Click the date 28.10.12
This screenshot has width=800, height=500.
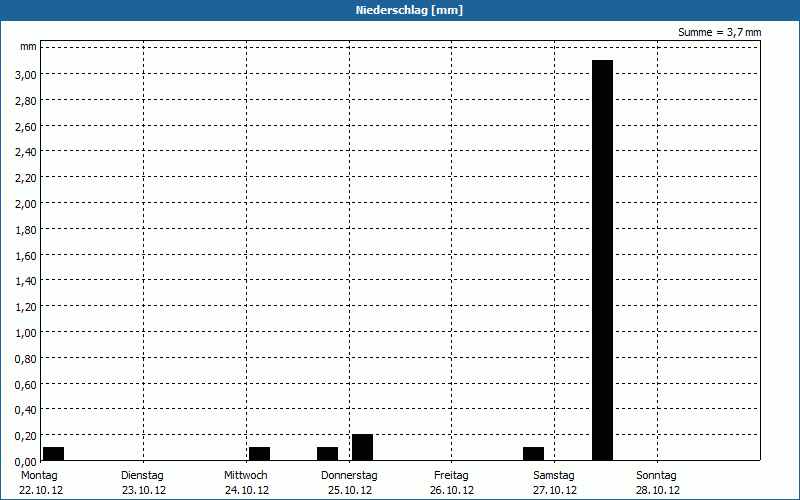[658, 491]
